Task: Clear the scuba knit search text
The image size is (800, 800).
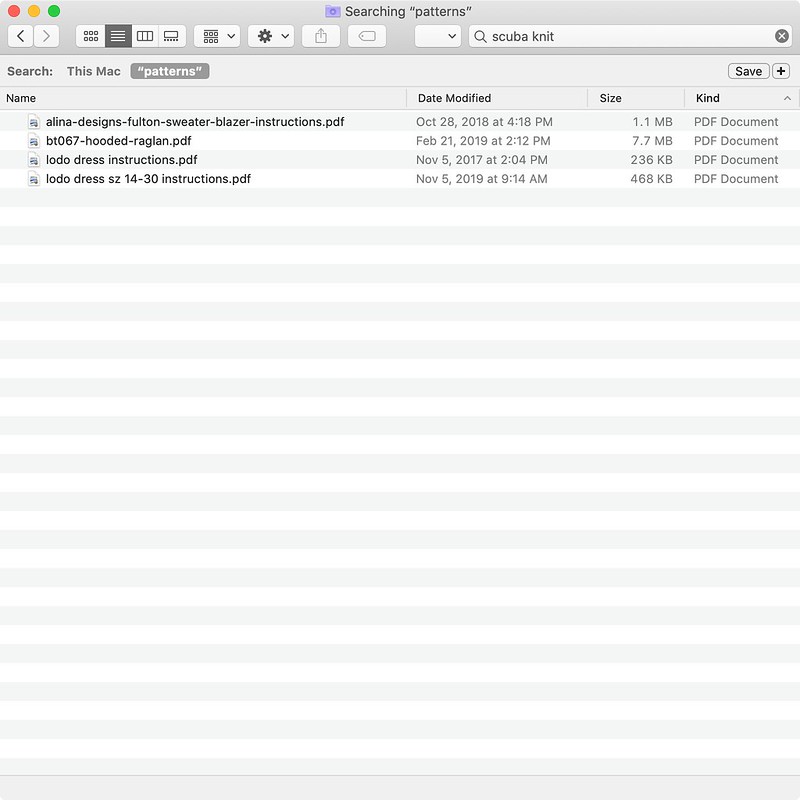Action: [x=781, y=36]
